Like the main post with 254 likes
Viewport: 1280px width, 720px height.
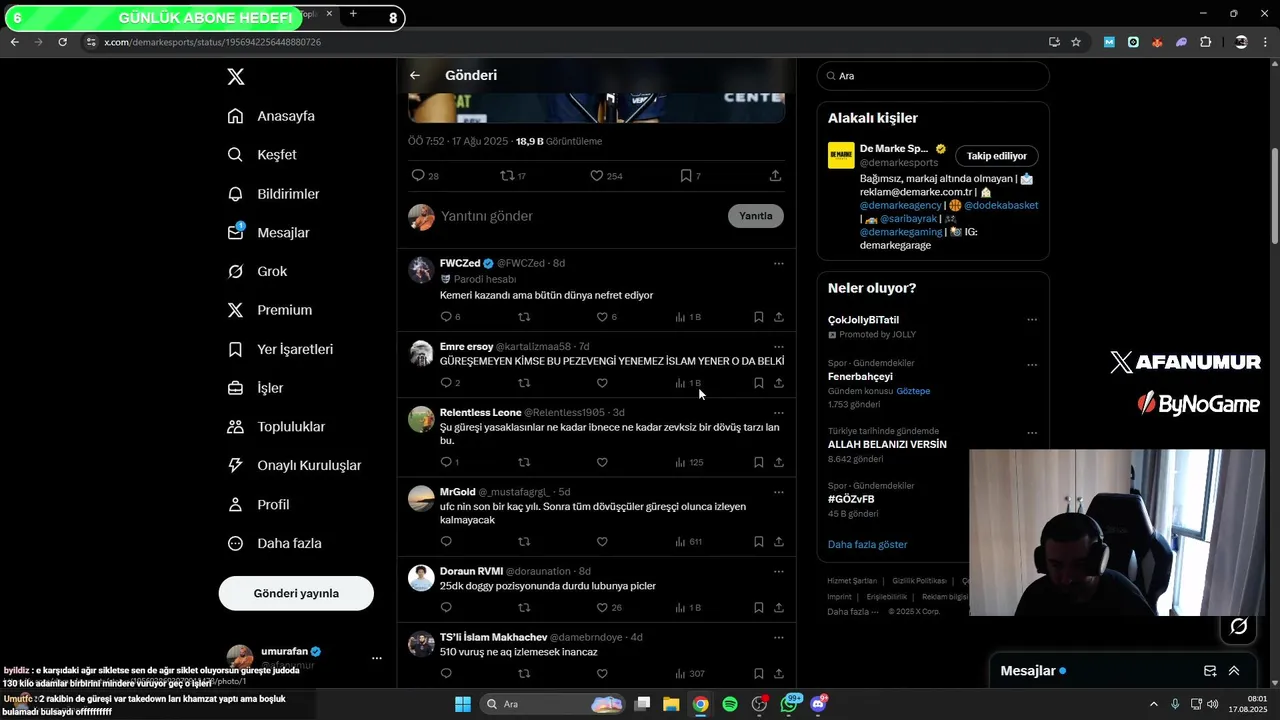[606, 176]
